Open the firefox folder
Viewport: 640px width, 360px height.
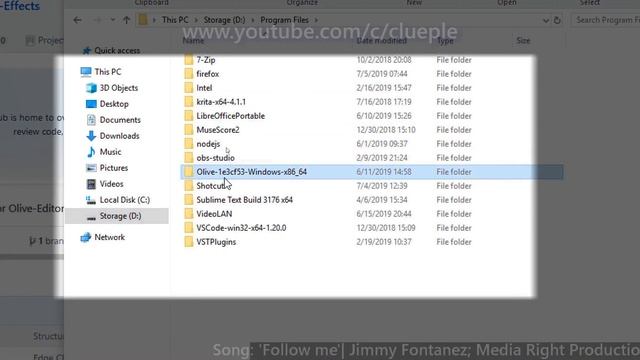(x=207, y=74)
